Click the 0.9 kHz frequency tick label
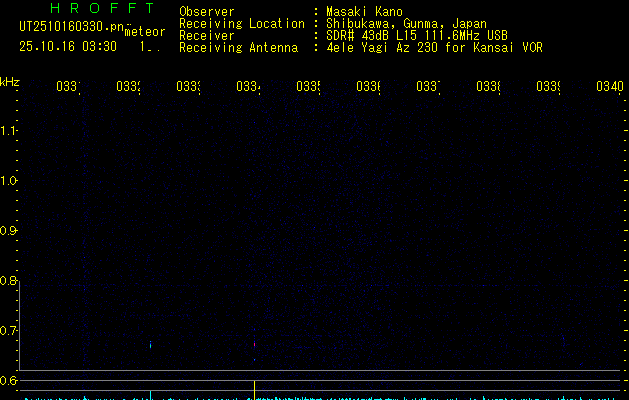Image resolution: width=629 pixels, height=400 pixels. coord(8,231)
